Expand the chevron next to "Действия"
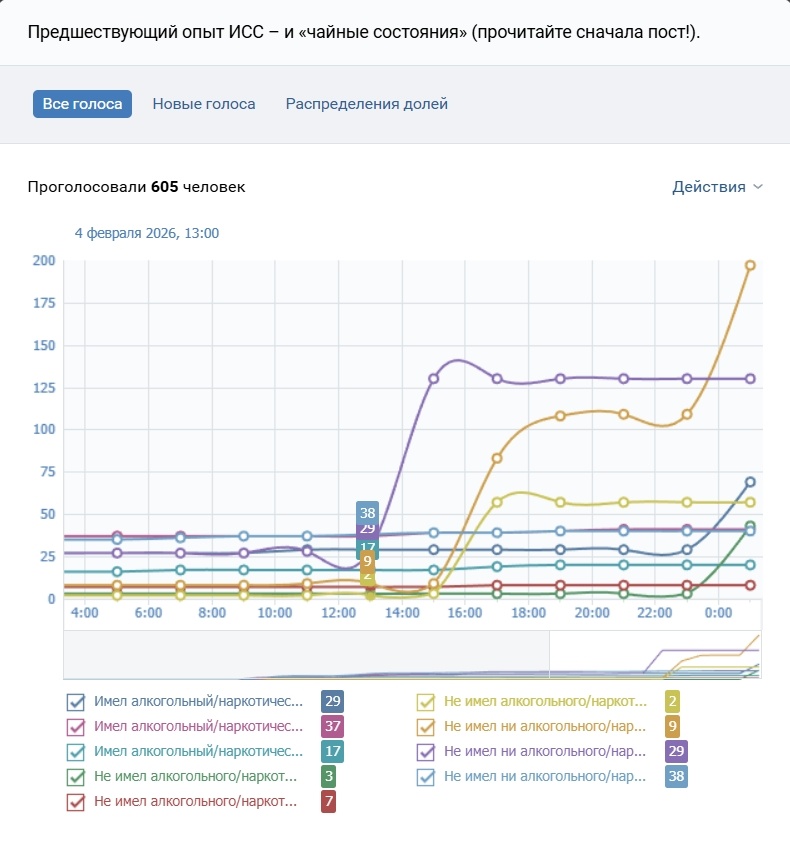Viewport: 790px width, 855px height. (x=759, y=186)
